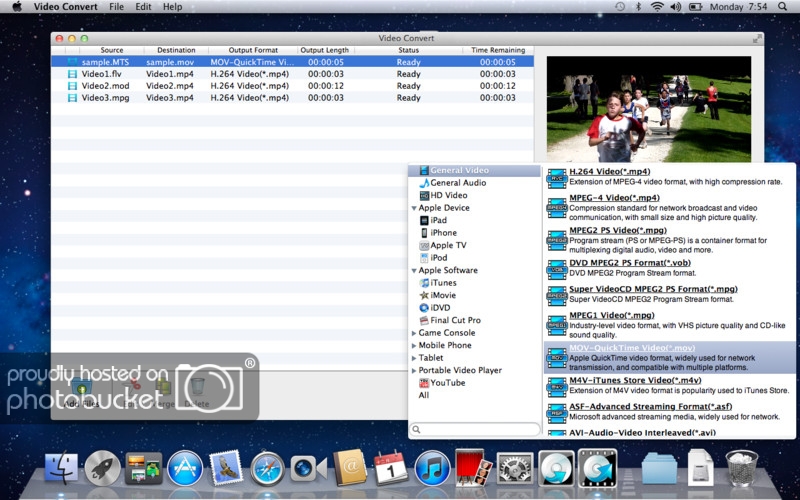
Task: Open Launchpad from the Dock
Action: (103, 468)
